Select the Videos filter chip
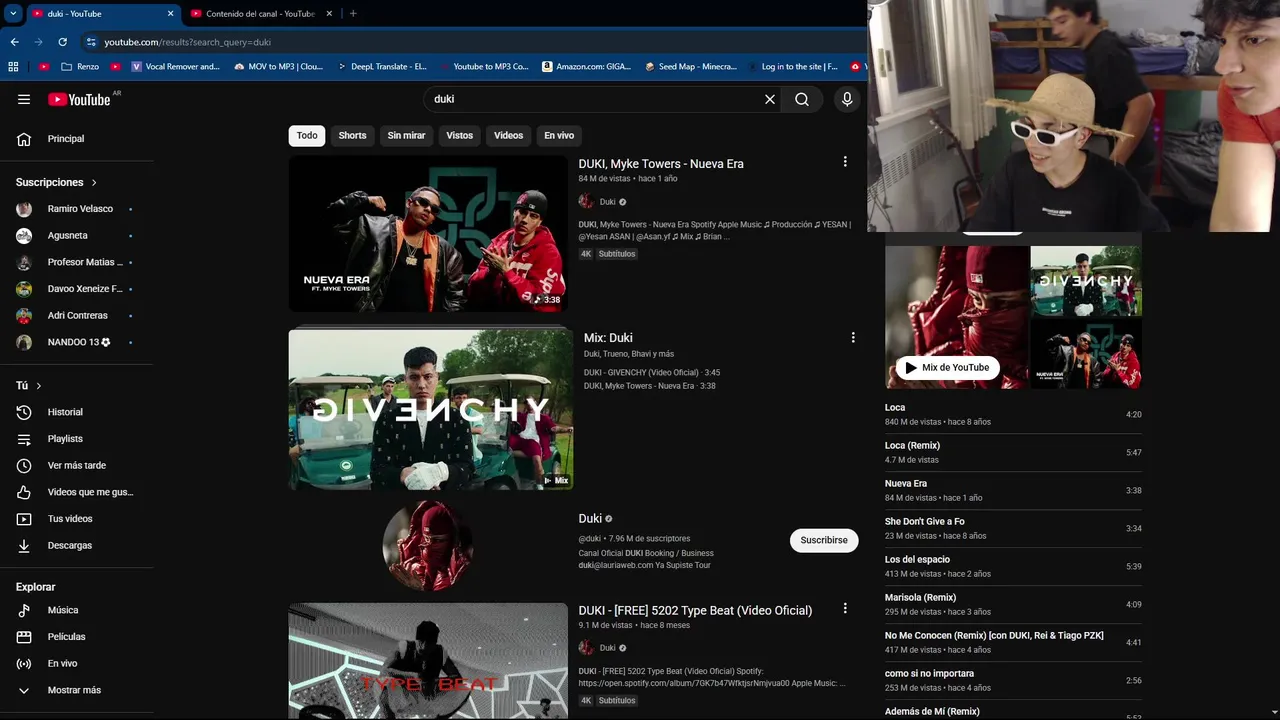The image size is (1280, 720). [508, 135]
